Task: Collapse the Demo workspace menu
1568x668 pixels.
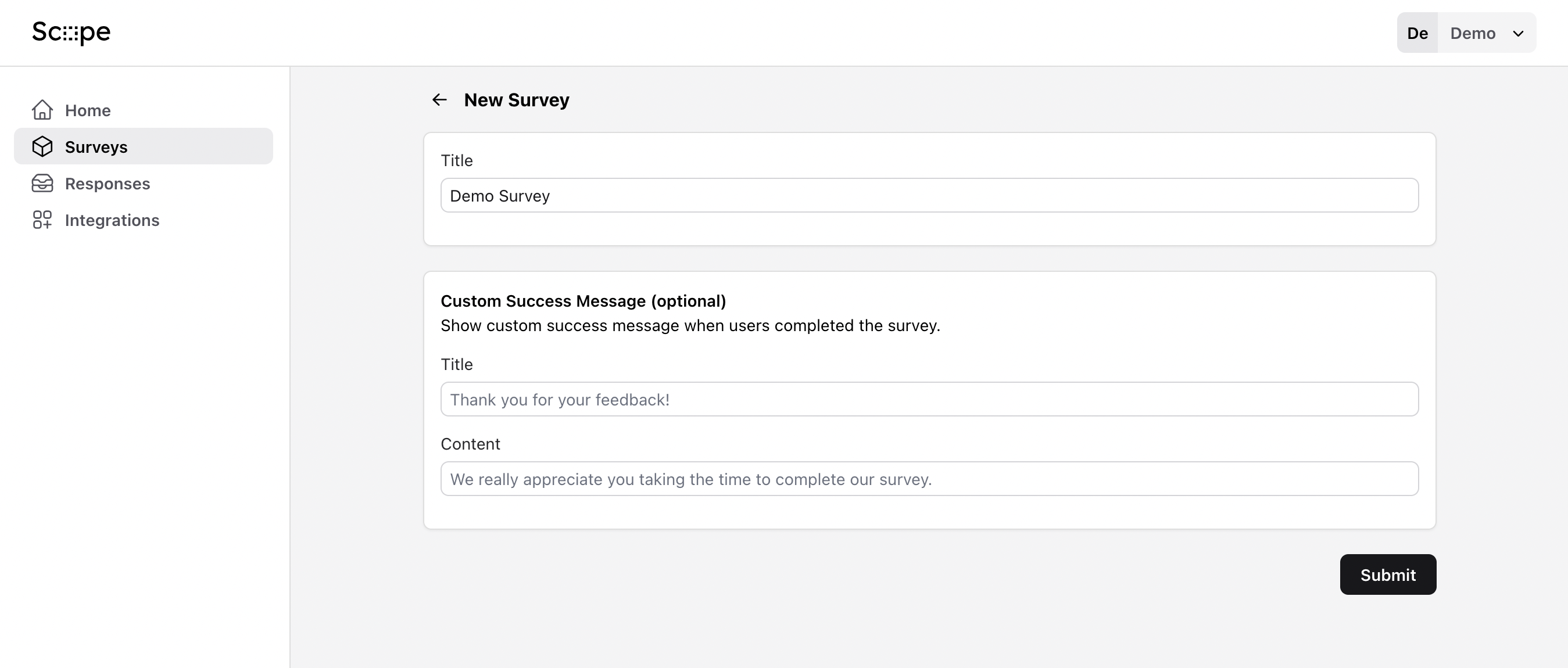Action: pyautogui.click(x=1518, y=34)
